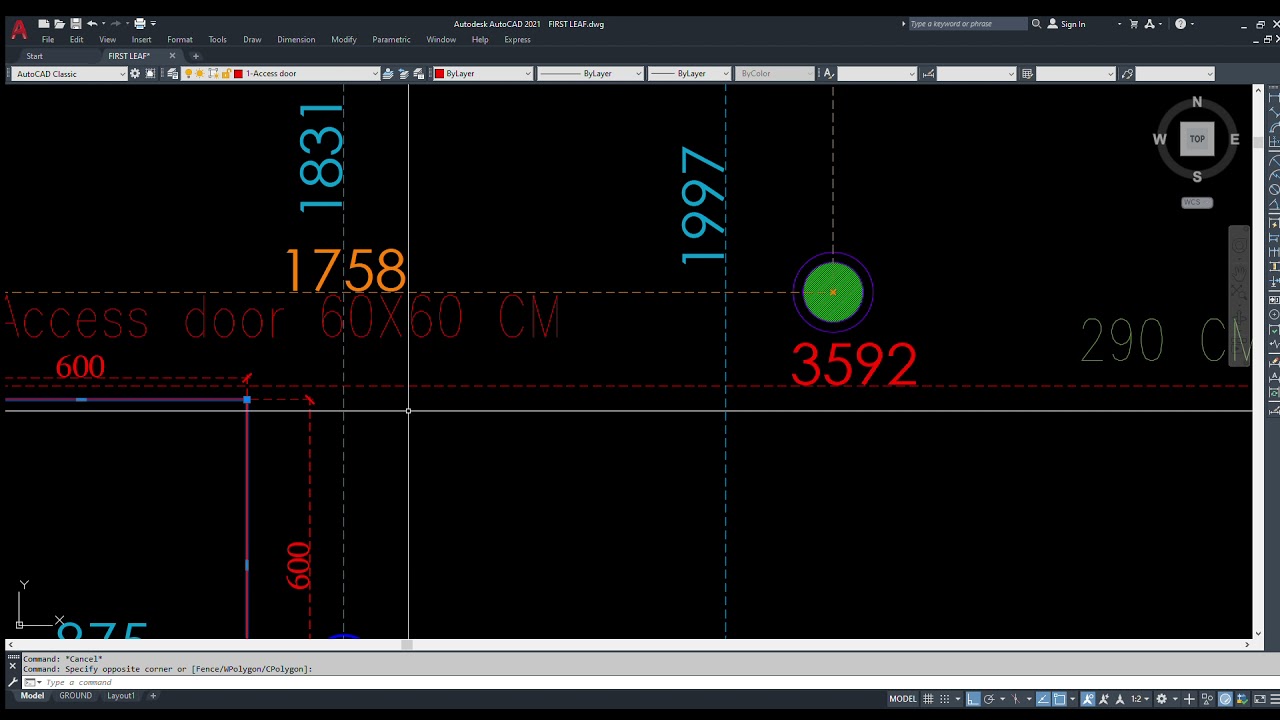Click the red layer color swatch
Viewport: 1280px width, 720px height.
(x=238, y=73)
